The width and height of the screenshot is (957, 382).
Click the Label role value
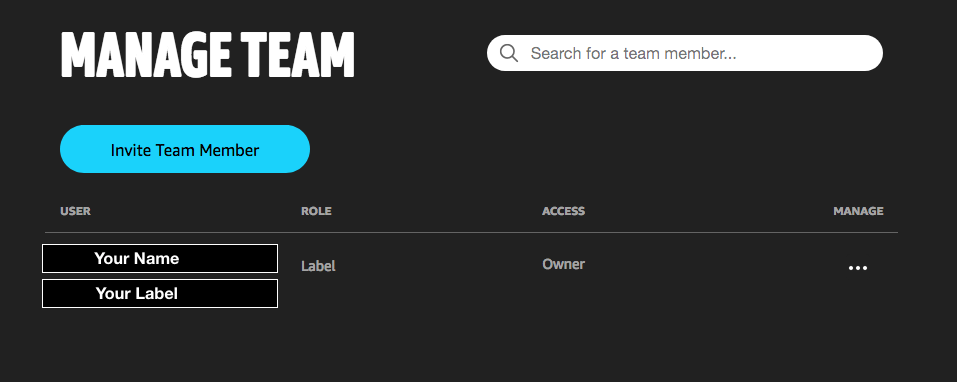click(318, 266)
